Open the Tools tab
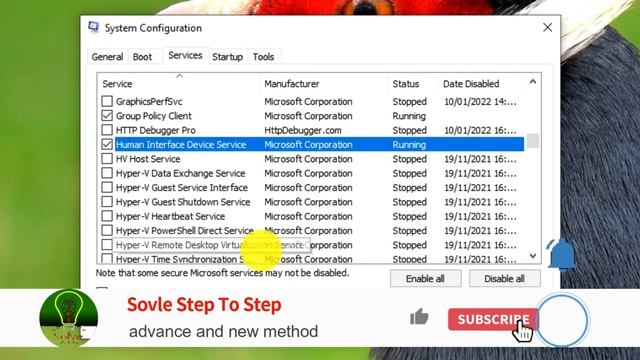 (x=263, y=57)
